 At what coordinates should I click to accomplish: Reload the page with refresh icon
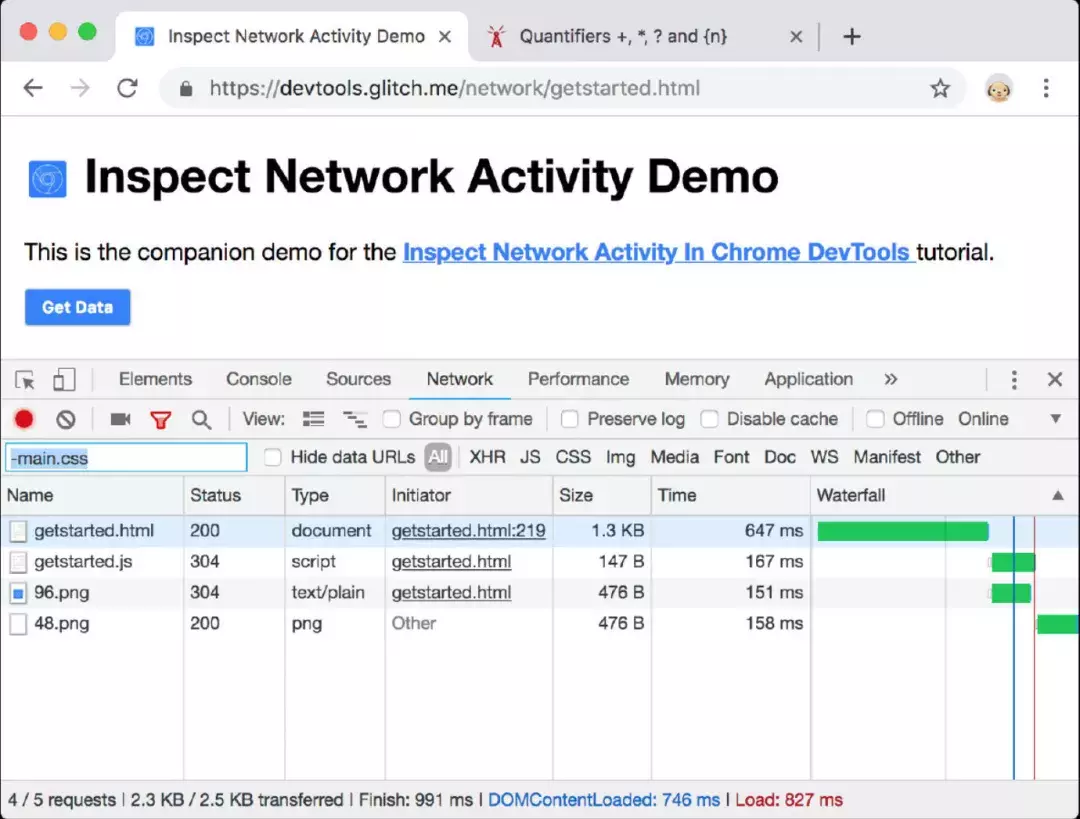click(x=127, y=88)
